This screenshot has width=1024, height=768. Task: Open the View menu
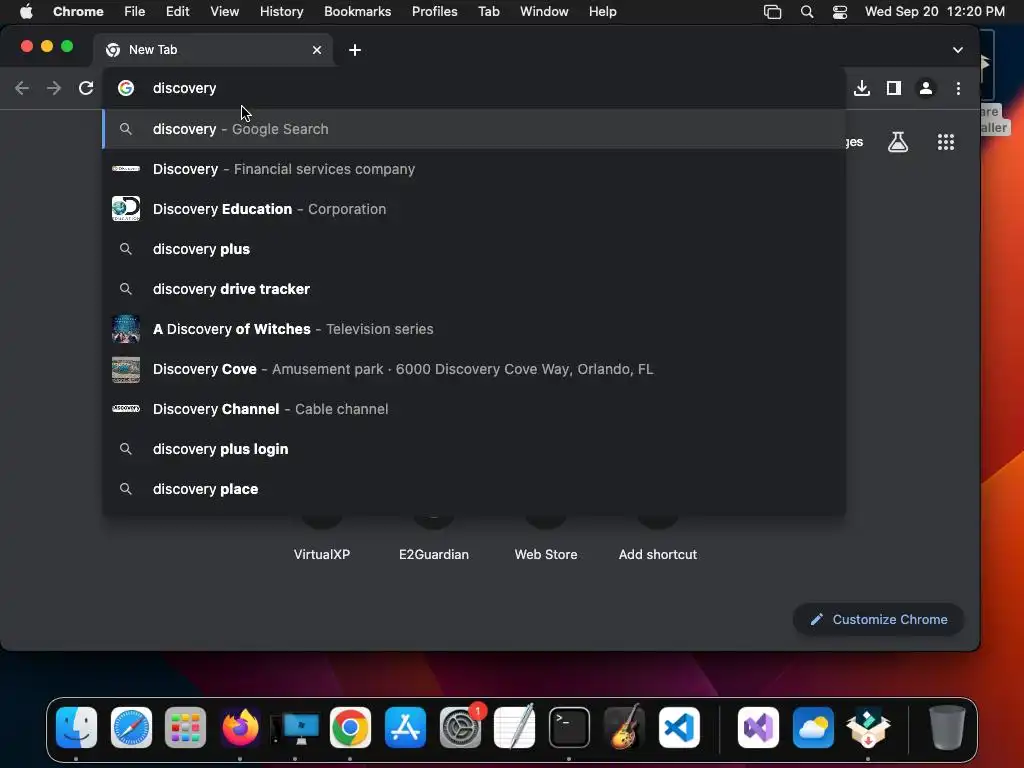(224, 12)
